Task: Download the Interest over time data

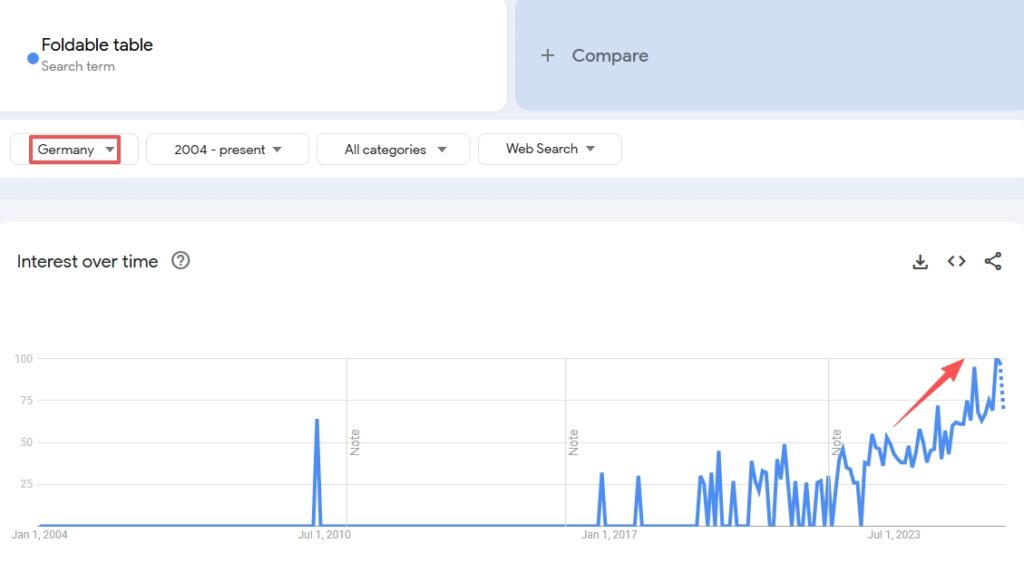Action: [x=920, y=262]
